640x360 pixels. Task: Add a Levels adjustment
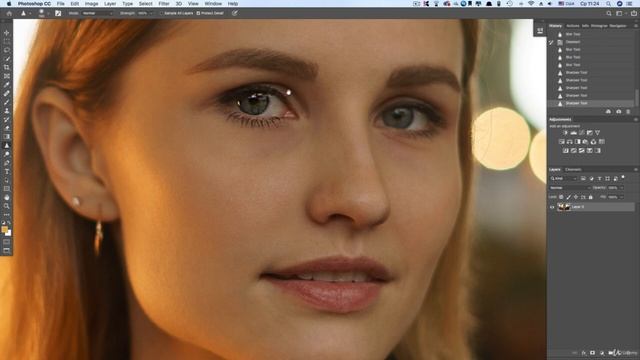(573, 133)
